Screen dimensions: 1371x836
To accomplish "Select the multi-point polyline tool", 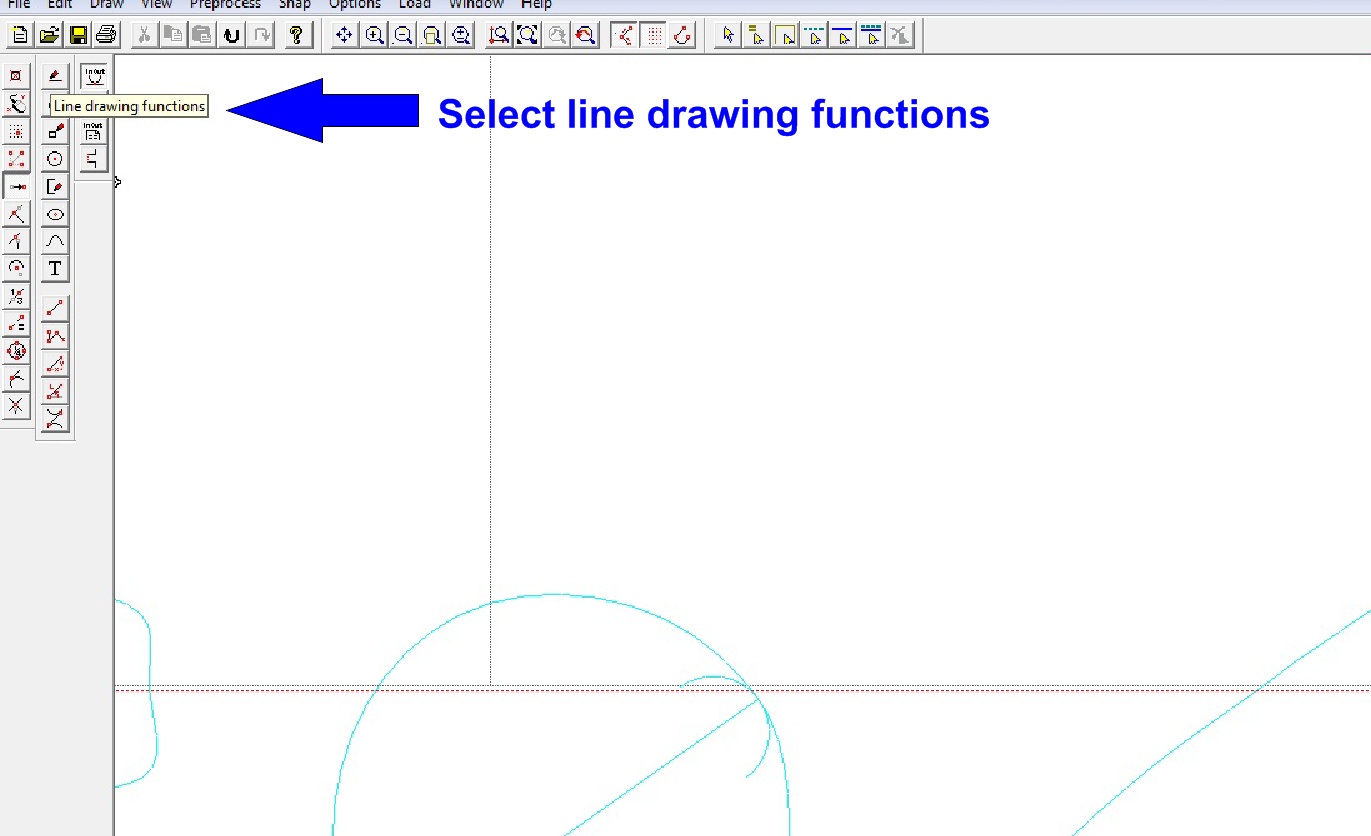I will coord(56,337).
